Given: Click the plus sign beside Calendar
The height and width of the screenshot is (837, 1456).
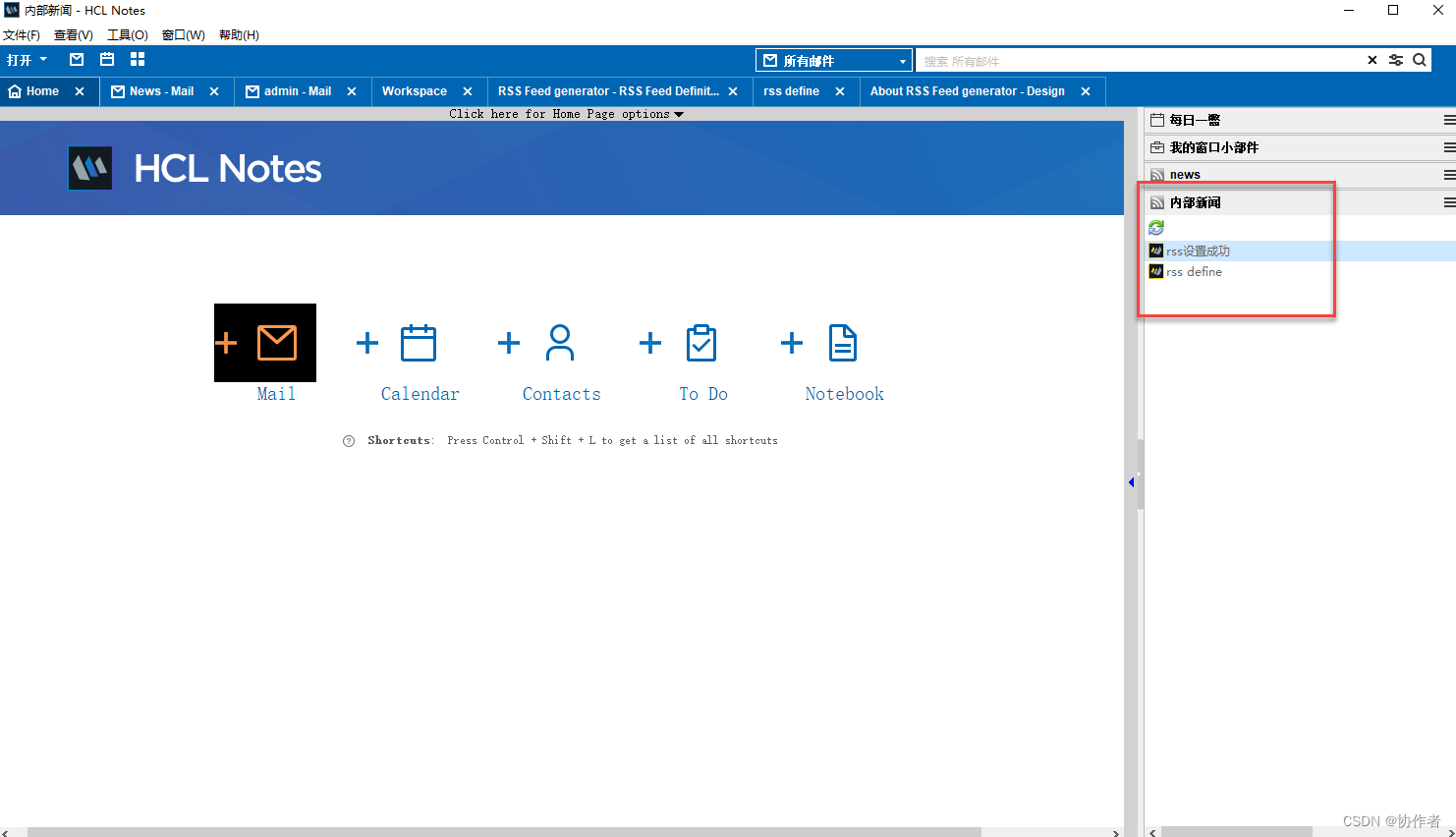Looking at the screenshot, I should click(366, 343).
